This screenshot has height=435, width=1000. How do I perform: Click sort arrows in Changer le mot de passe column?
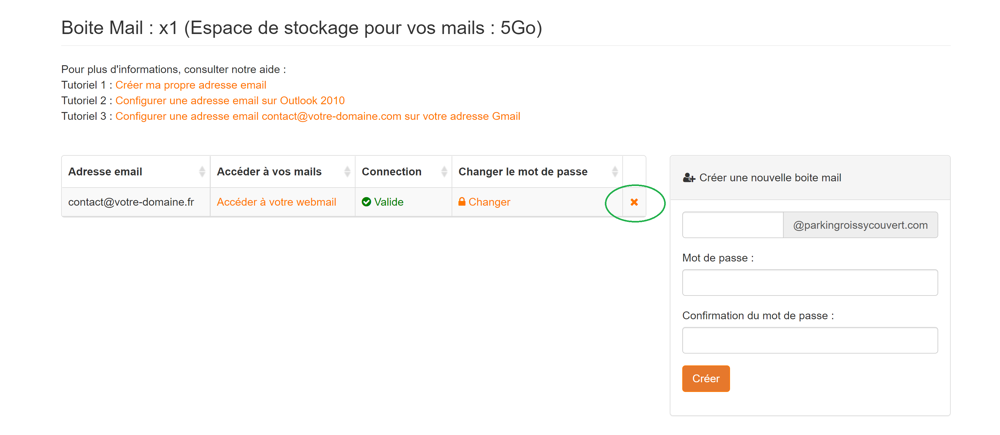coord(615,172)
